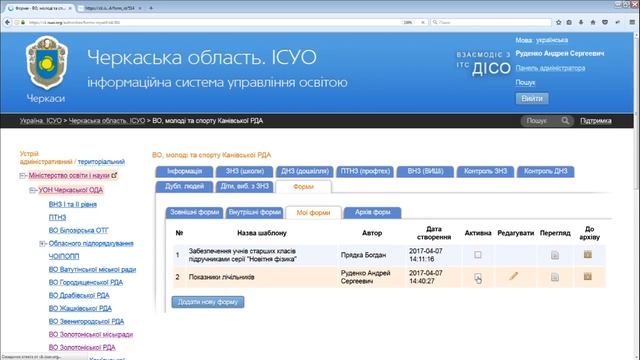Open ВНЗ І та ІІ рівня link

[x=73, y=204]
